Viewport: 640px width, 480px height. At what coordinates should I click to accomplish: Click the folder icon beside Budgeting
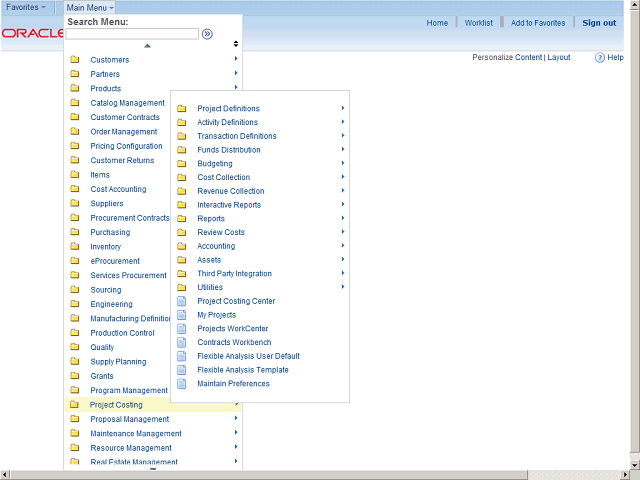(181, 164)
